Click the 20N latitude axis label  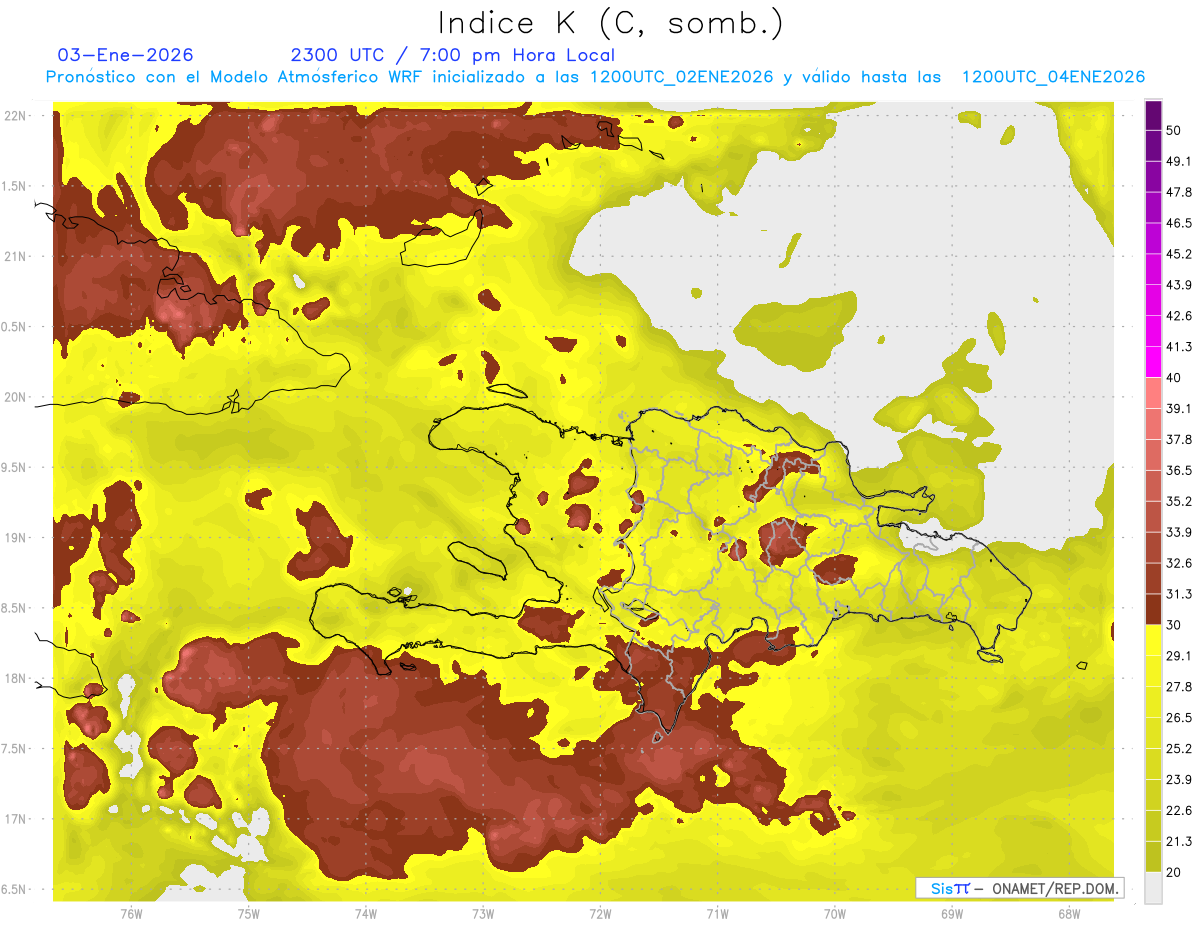16,397
